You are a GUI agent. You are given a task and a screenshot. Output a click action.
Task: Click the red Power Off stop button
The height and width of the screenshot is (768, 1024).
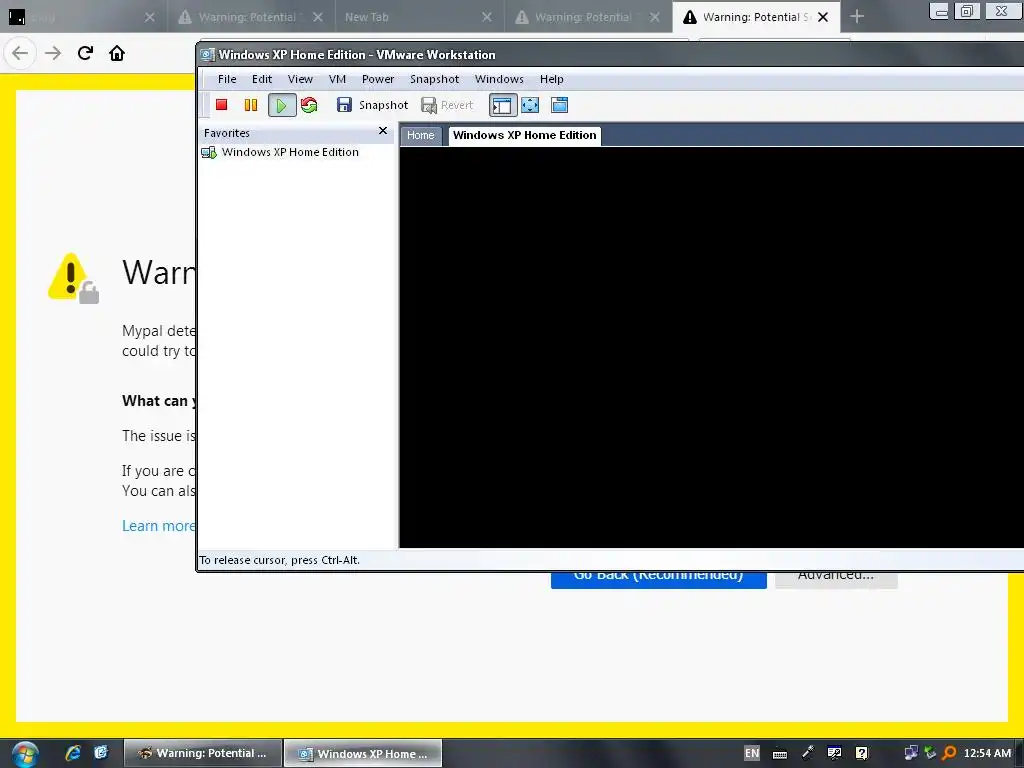pos(221,104)
